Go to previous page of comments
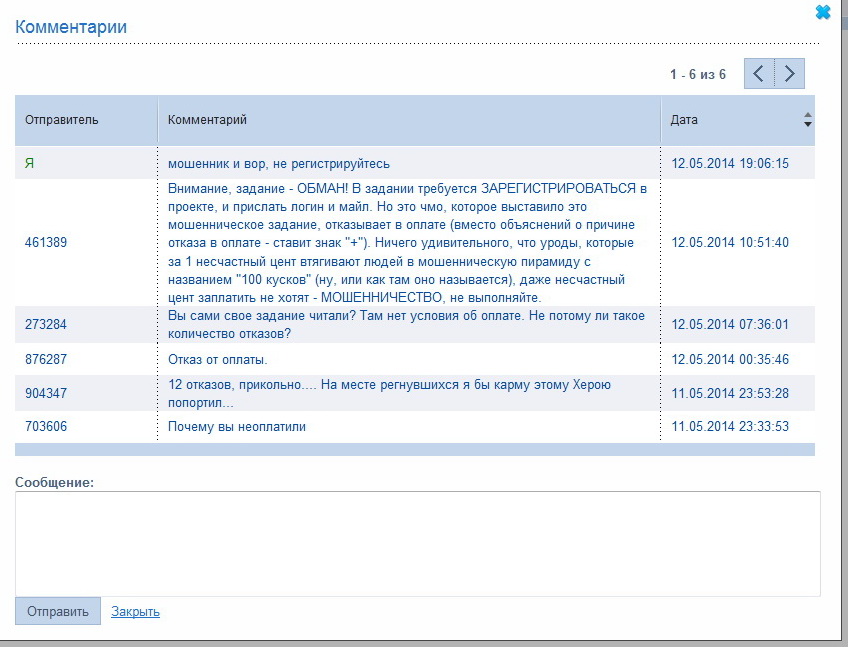The image size is (848, 647). tap(759, 74)
